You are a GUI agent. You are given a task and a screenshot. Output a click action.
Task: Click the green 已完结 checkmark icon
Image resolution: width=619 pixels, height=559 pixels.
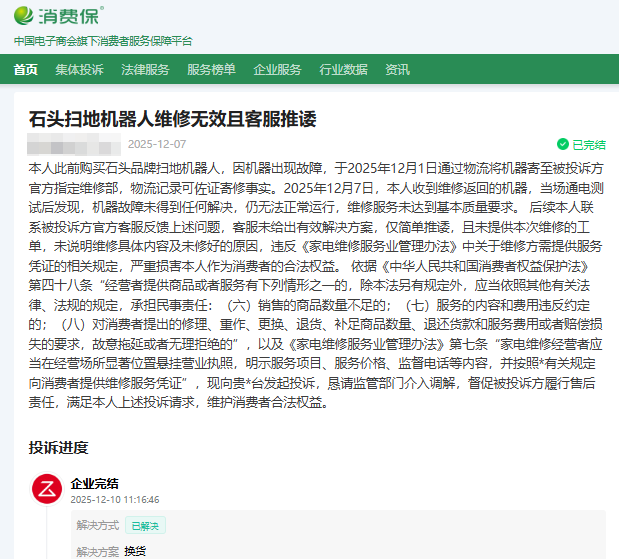pyautogui.click(x=563, y=144)
